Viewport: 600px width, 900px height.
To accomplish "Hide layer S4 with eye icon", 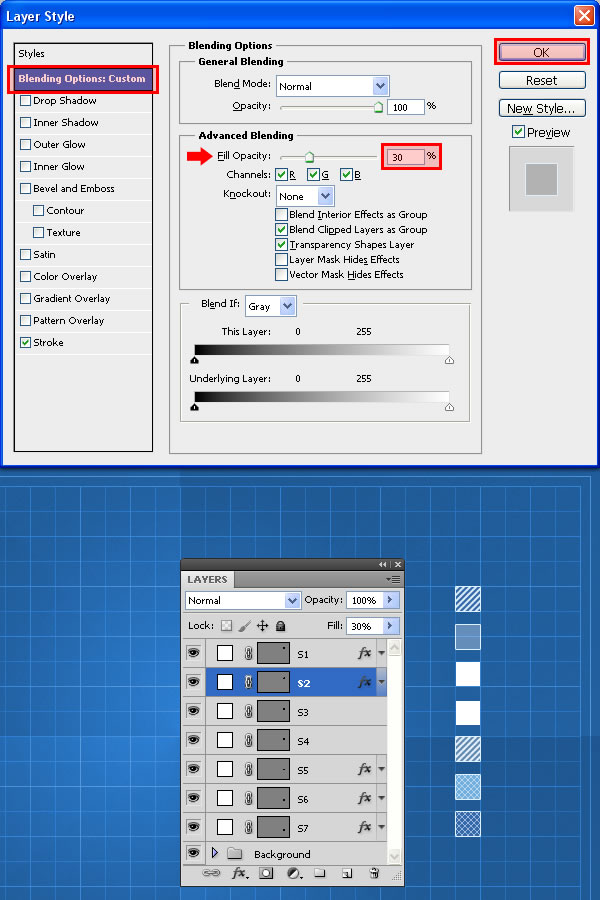I will (x=193, y=740).
